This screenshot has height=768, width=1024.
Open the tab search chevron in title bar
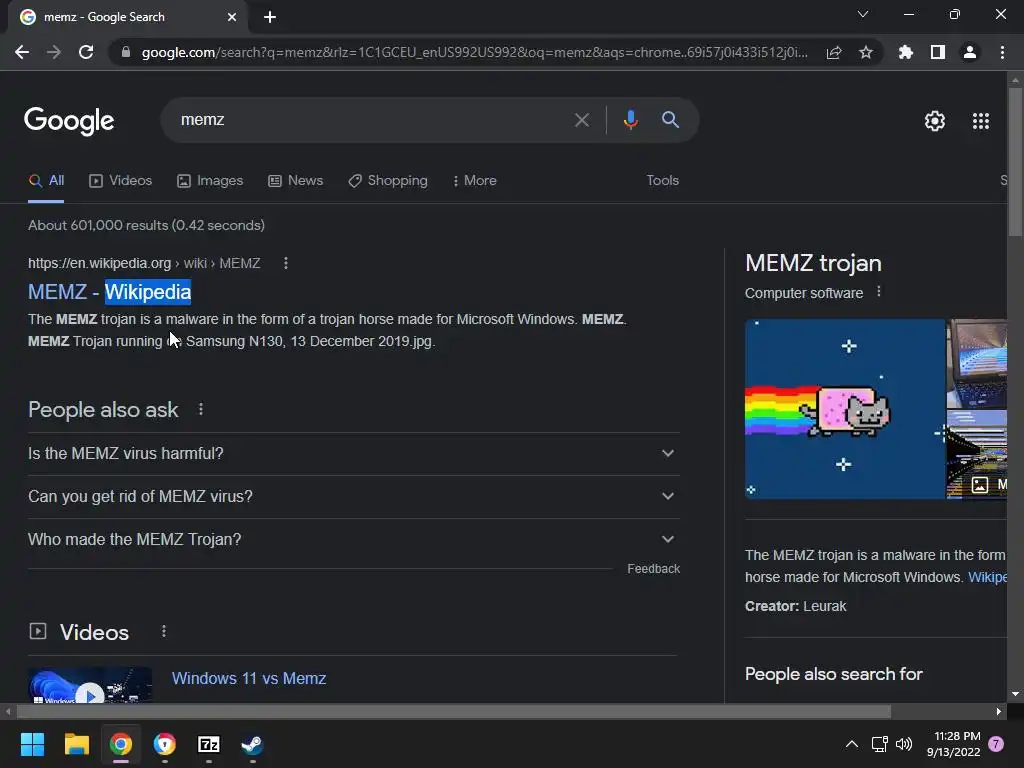(x=863, y=14)
